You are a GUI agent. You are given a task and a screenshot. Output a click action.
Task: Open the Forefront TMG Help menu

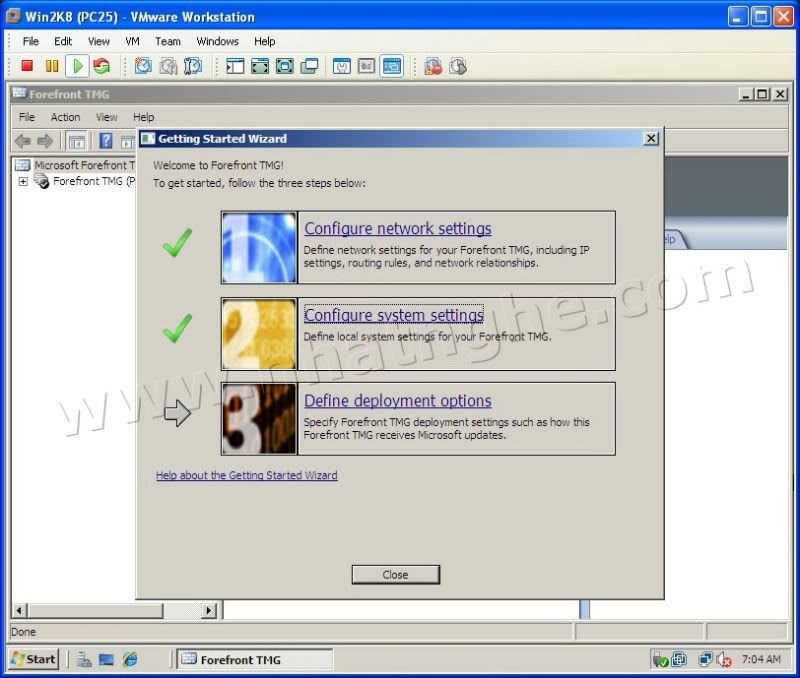143,117
